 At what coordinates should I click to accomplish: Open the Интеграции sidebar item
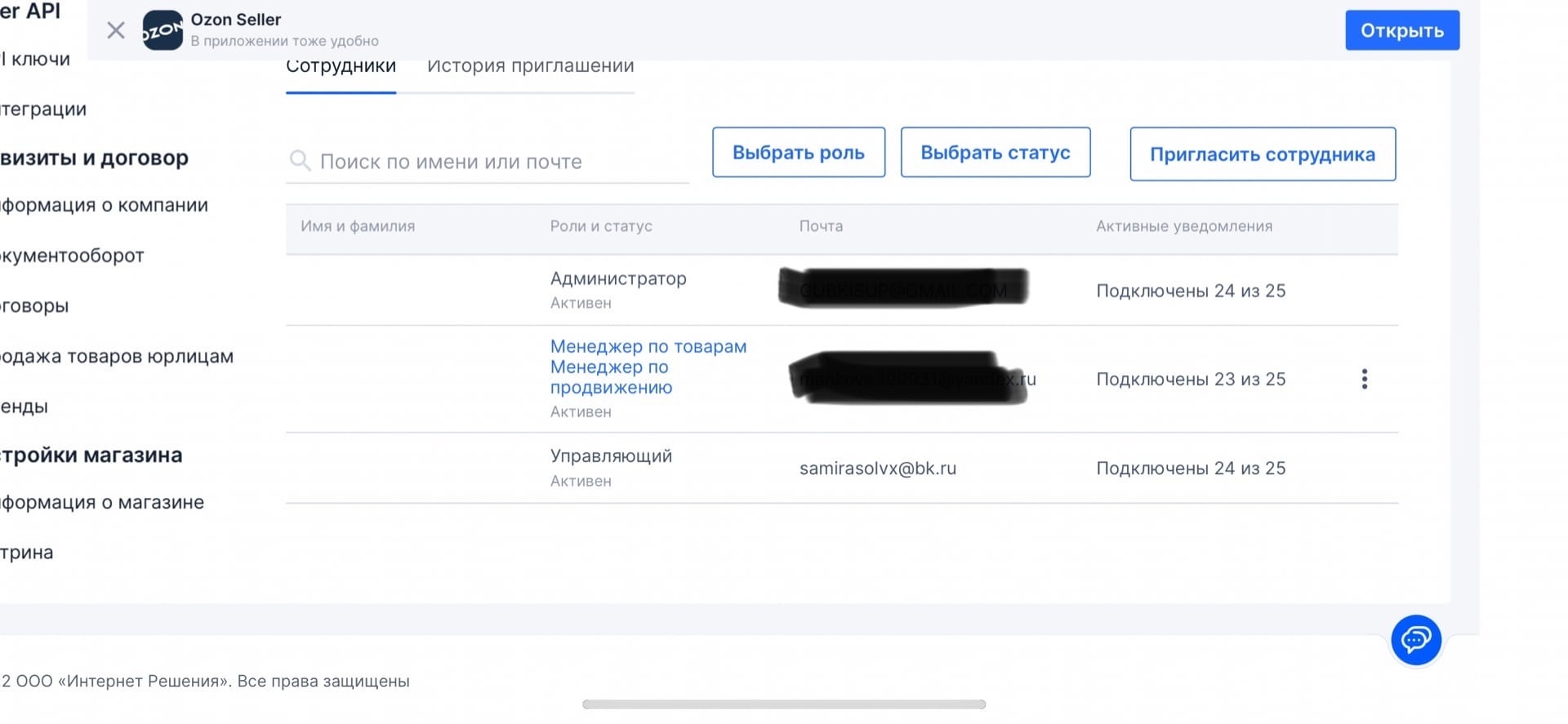tap(43, 109)
